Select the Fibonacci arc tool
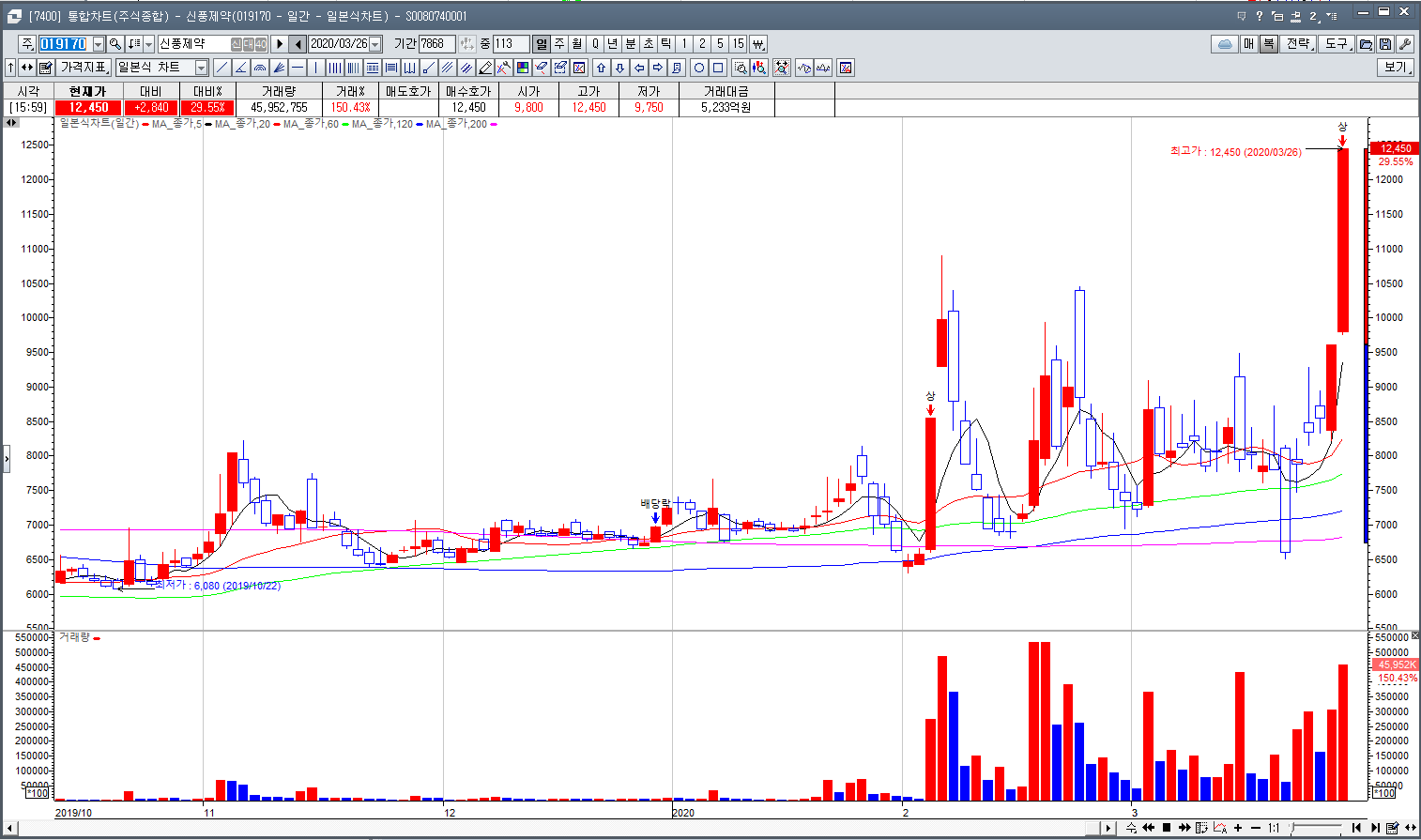Screen dimensions: 1421x840 point(259,68)
